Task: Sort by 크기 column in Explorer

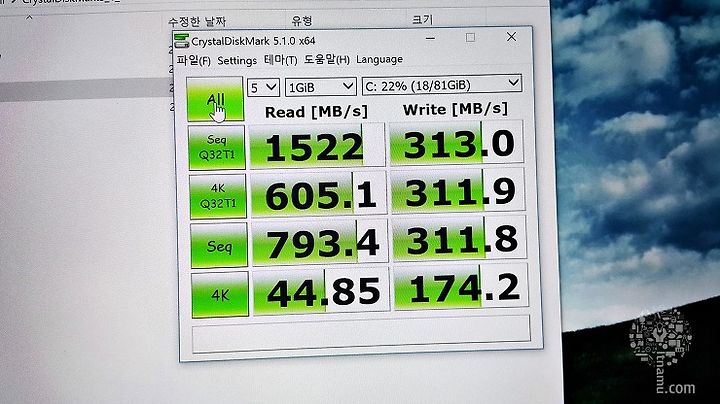Action: coord(422,19)
